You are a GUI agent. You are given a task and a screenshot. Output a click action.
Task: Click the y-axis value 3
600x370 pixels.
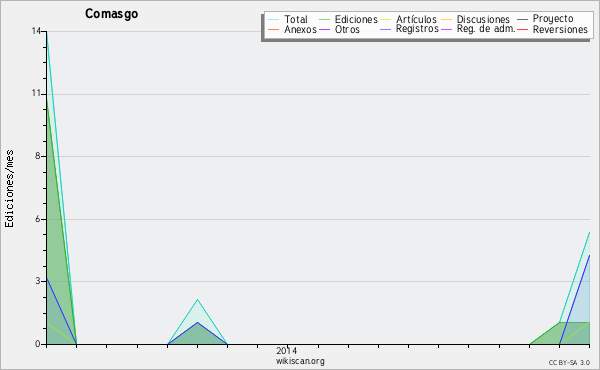coord(38,281)
